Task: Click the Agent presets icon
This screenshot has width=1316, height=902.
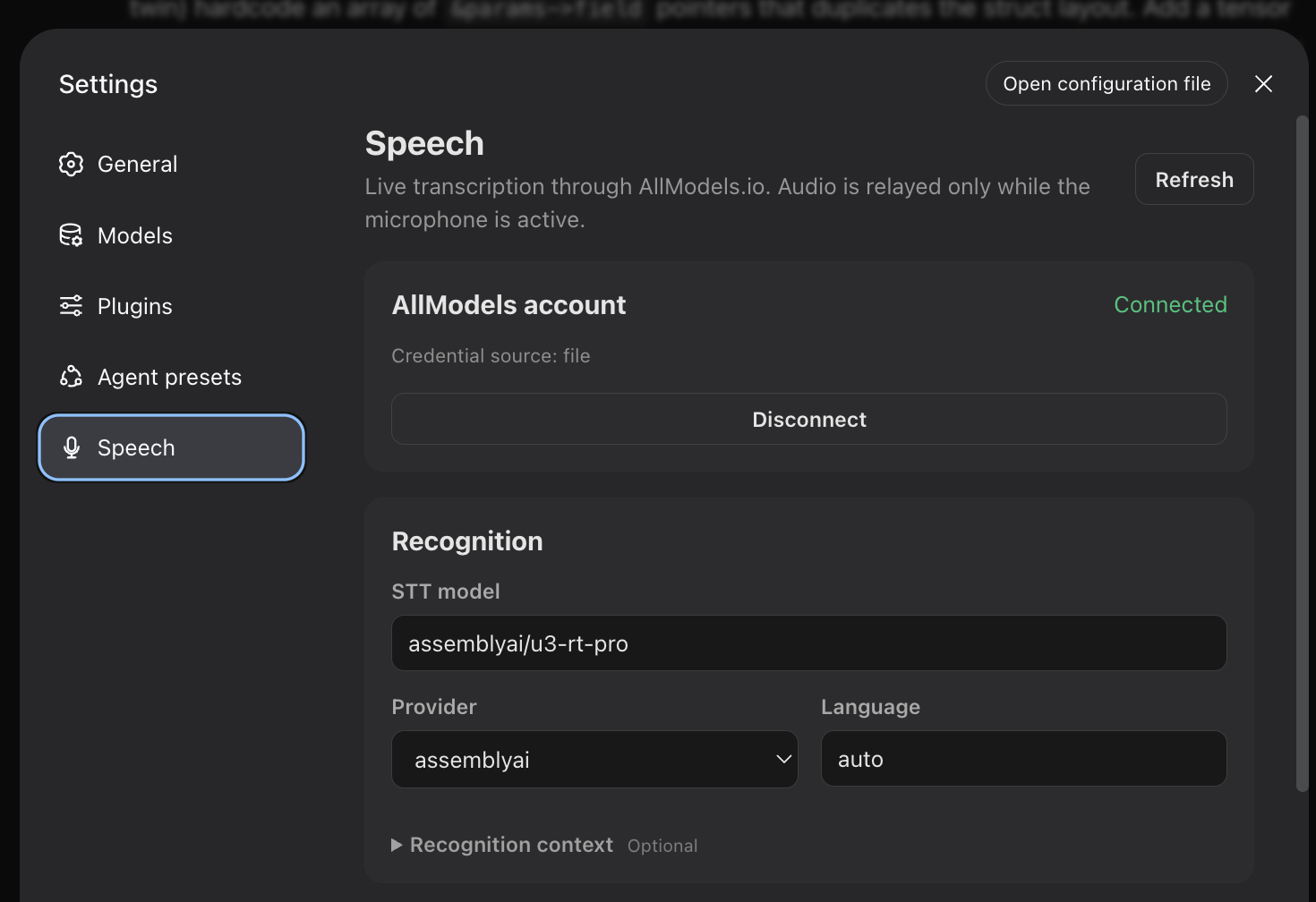Action: pos(71,377)
